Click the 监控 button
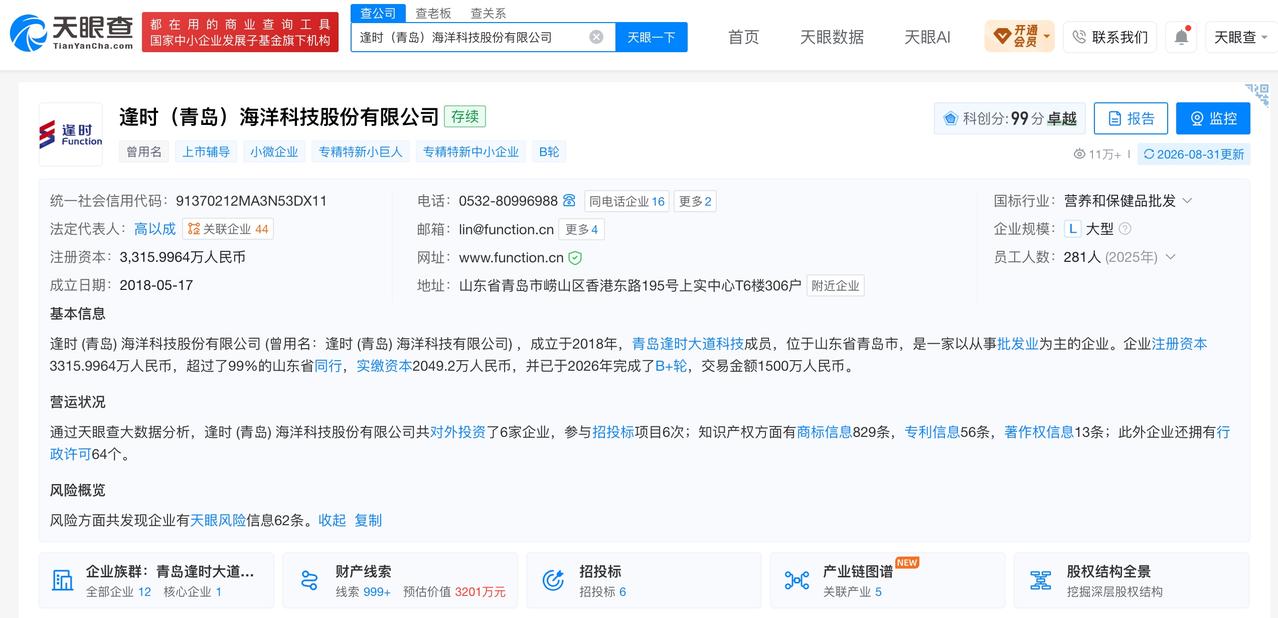The width and height of the screenshot is (1278, 618). point(1213,118)
